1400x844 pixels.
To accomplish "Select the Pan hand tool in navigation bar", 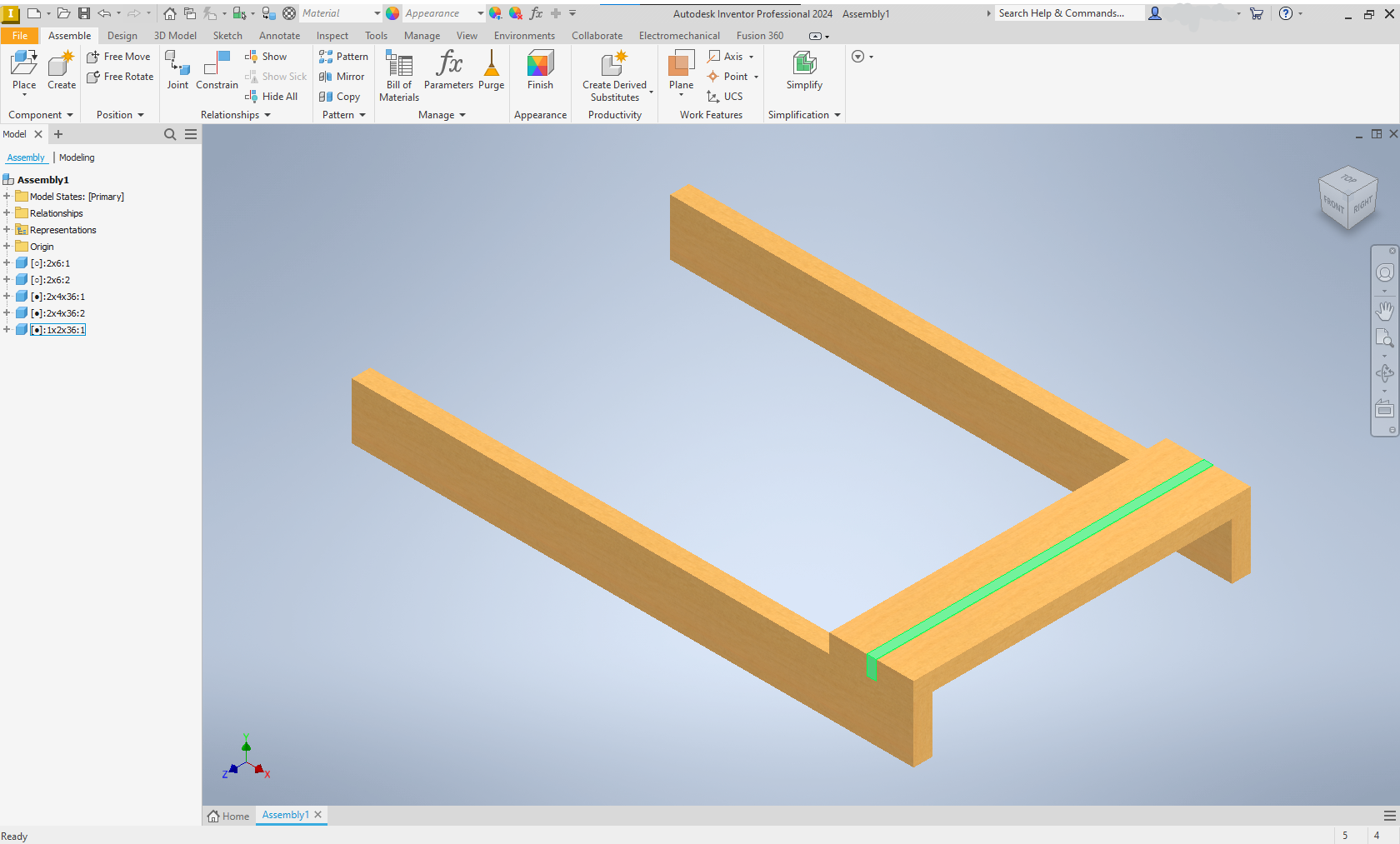I will 1384,311.
